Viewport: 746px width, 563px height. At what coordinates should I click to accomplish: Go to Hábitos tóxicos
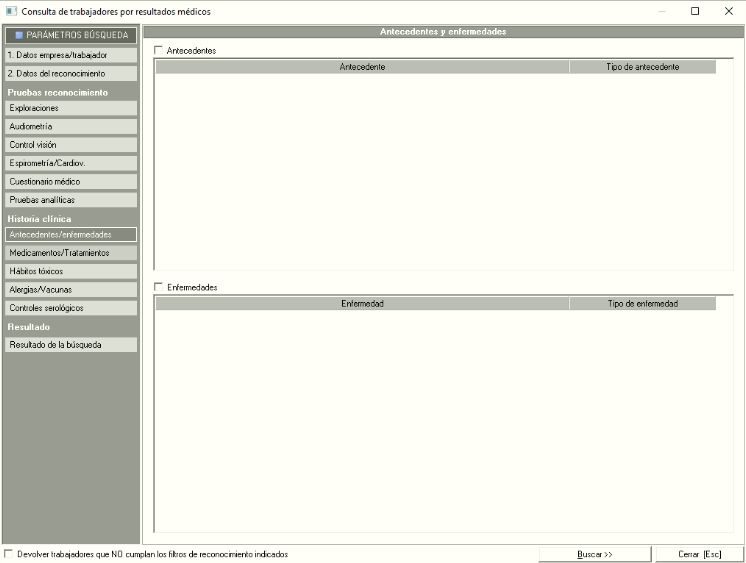tap(70, 271)
